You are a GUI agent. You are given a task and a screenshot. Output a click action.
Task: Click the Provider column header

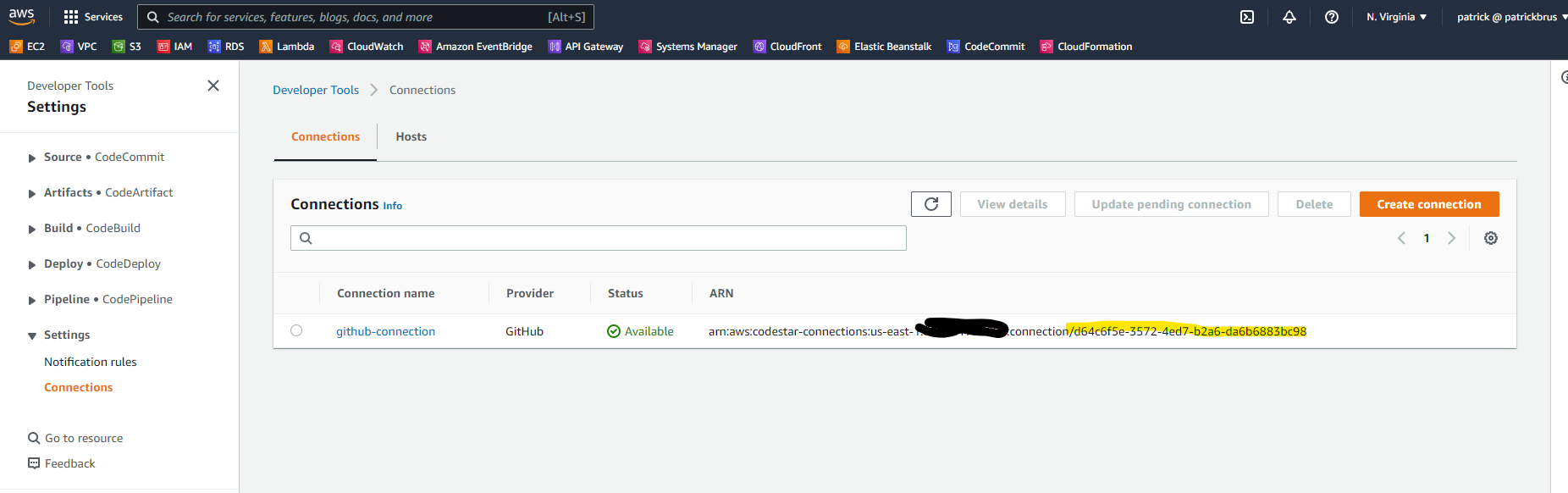point(530,293)
